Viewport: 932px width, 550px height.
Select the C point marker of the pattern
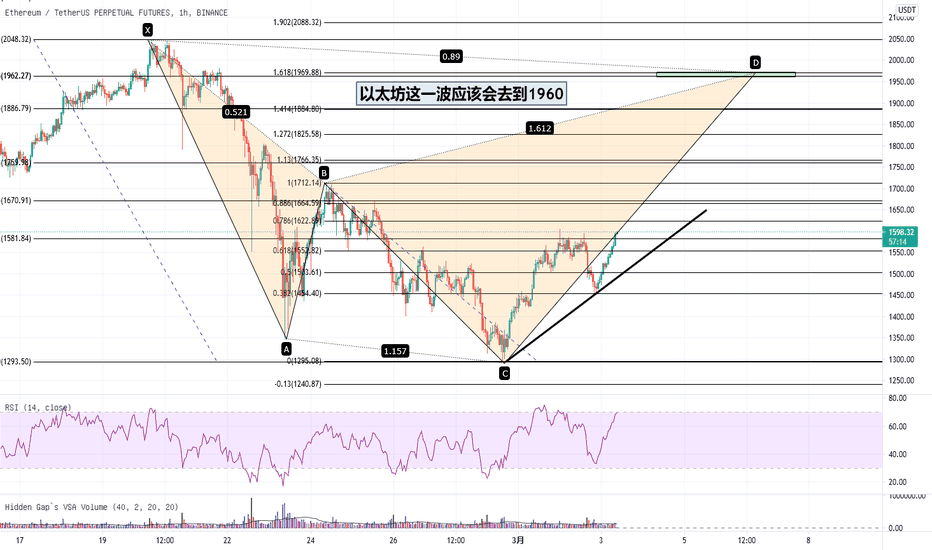[504, 373]
